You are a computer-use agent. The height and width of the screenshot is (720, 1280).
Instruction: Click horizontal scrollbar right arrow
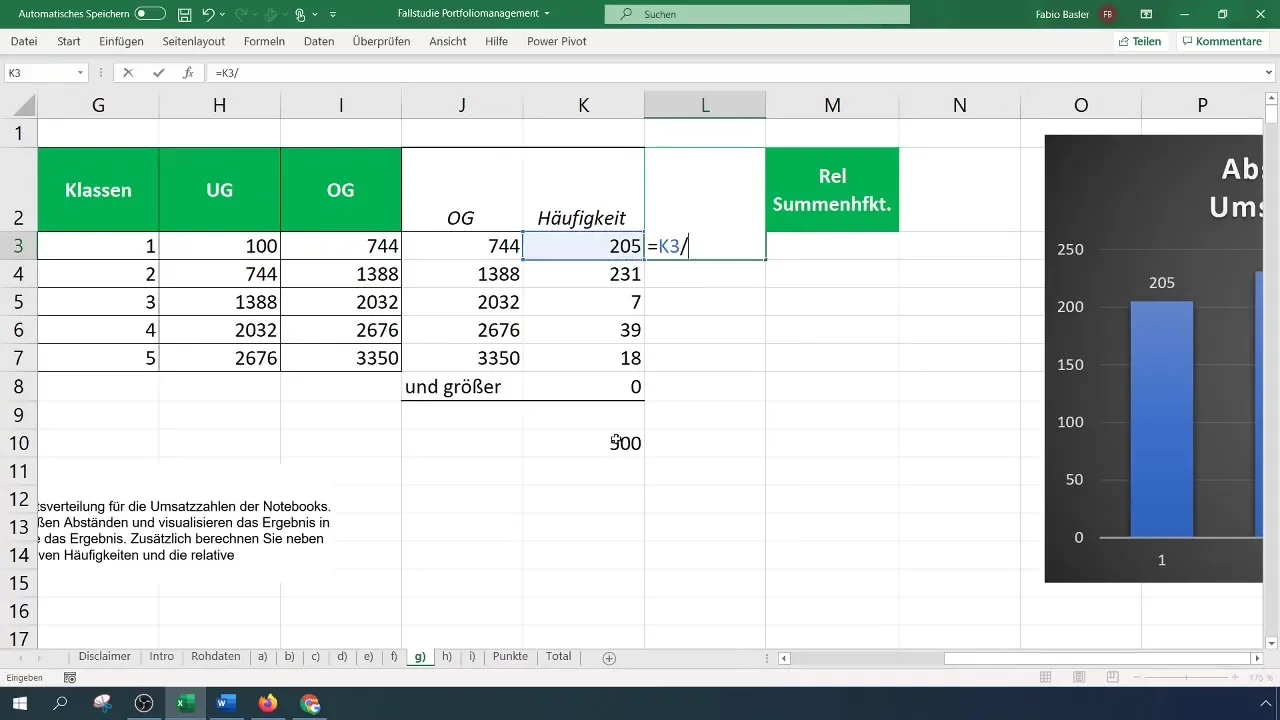(1257, 658)
